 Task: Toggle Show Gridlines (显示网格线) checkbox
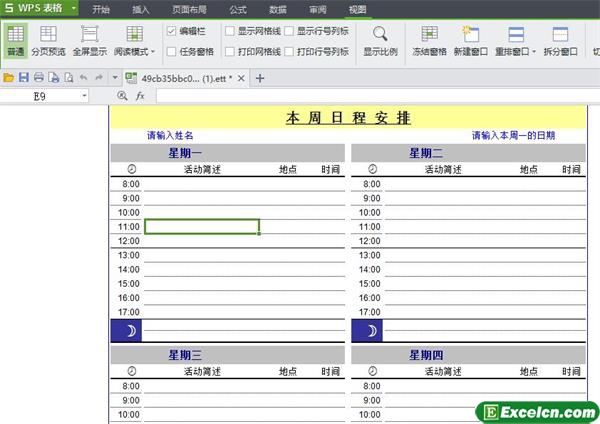point(230,32)
